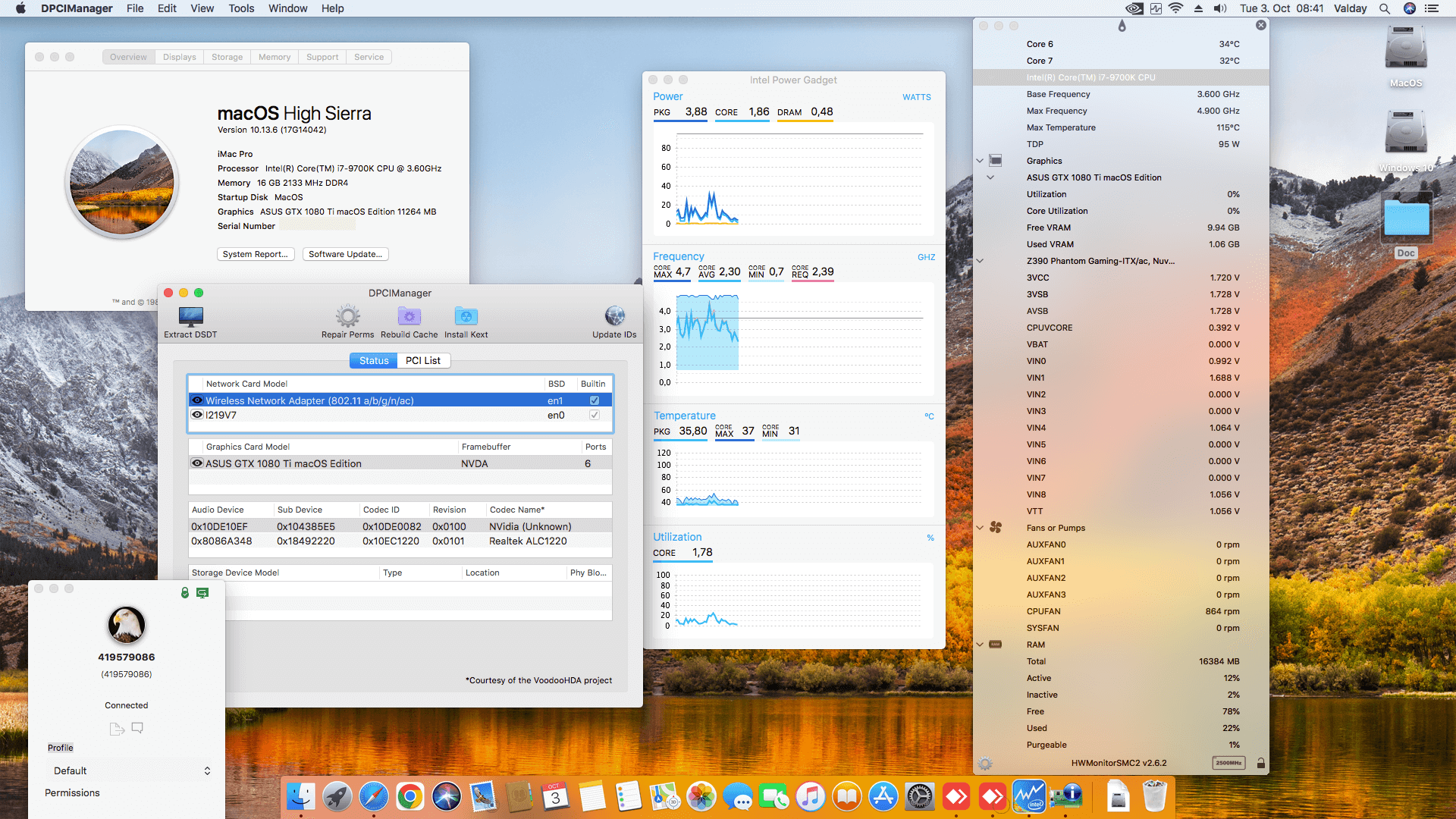Click chat icon in AnyDesk panel
Image resolution: width=1456 pixels, height=819 pixels.
137,728
